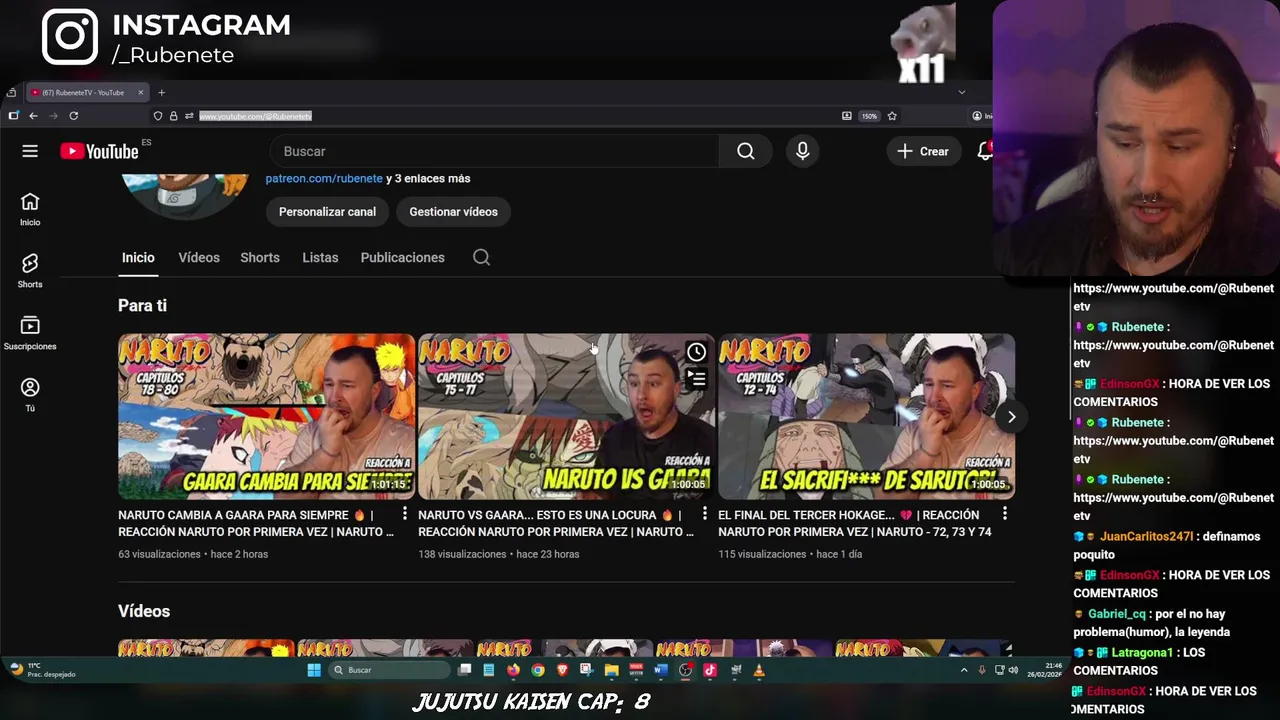Open Suscripciones in the sidebar
Viewport: 1280px width, 720px height.
[x=30, y=333]
